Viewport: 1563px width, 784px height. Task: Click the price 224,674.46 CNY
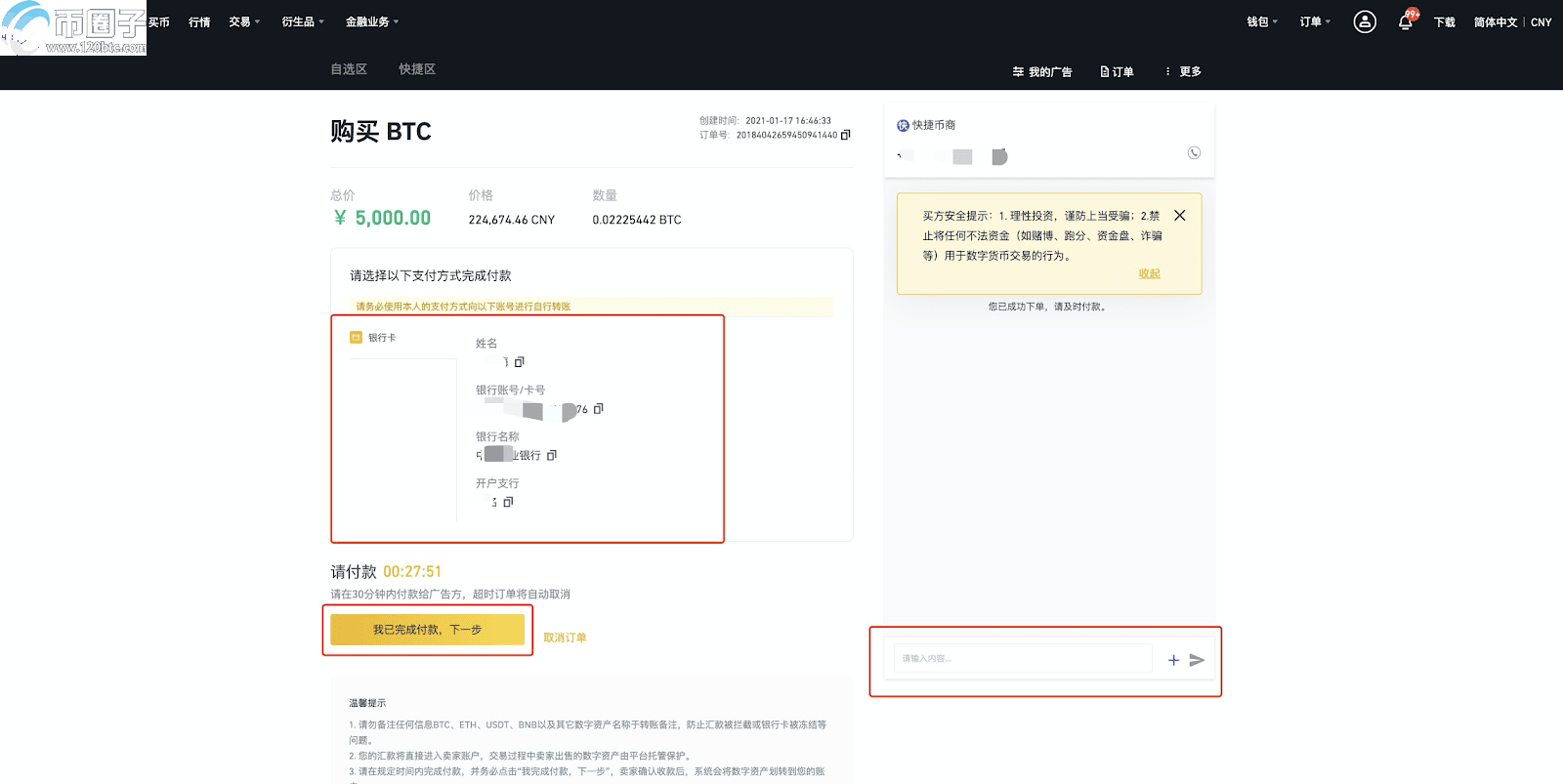511,220
